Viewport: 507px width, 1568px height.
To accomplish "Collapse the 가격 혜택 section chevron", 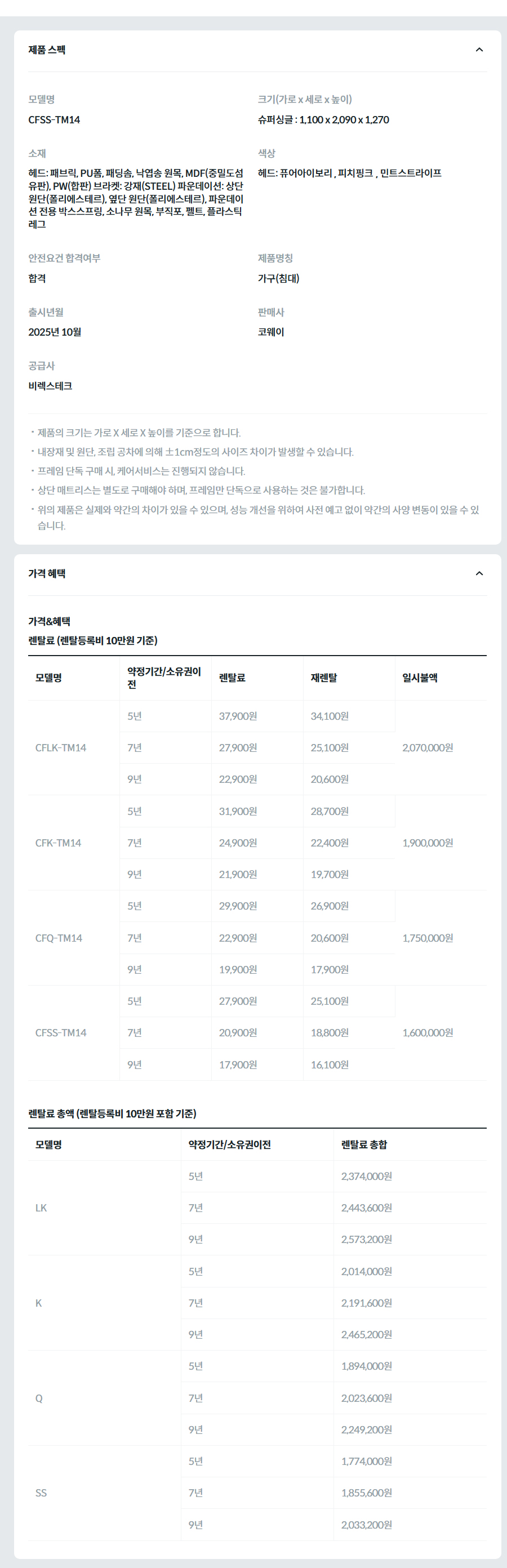I will 479,573.
